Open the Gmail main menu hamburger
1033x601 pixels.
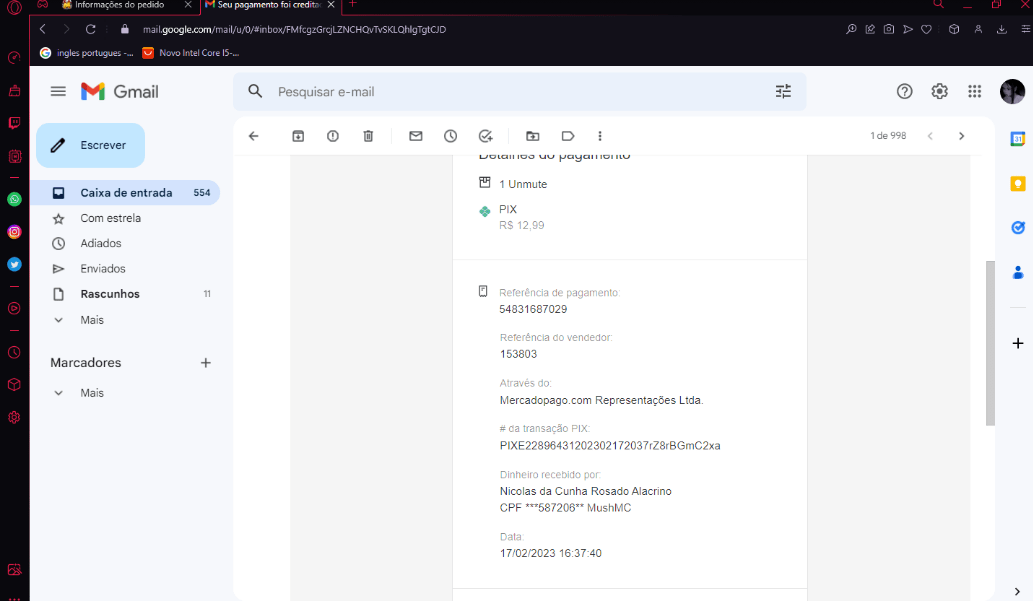tap(58, 92)
